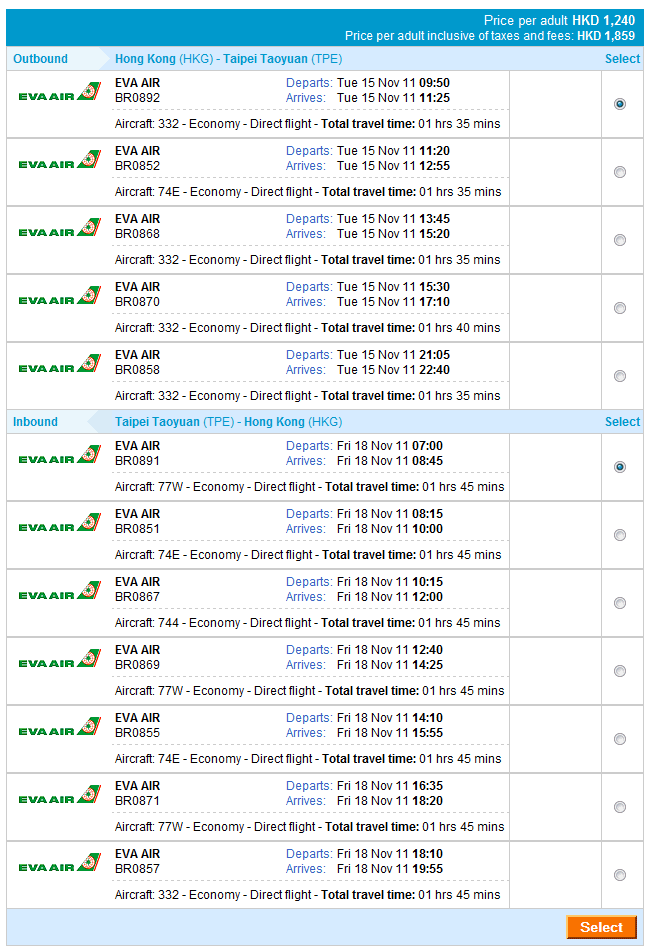
Task: Select inbound flight BR0851 radio button
Action: click(620, 535)
